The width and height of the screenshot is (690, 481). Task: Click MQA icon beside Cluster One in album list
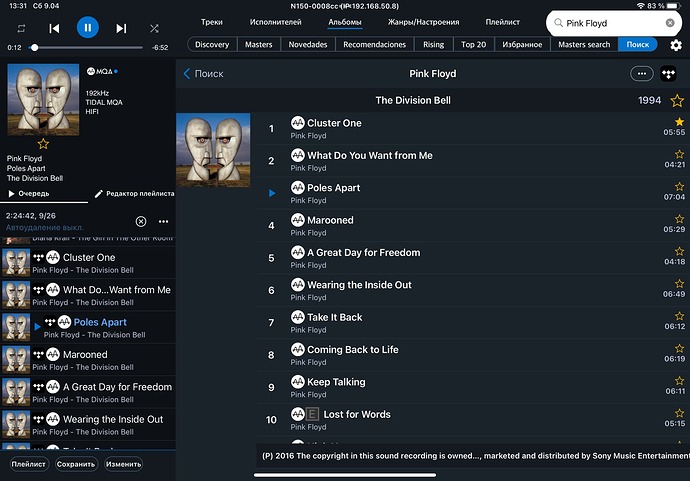click(298, 122)
